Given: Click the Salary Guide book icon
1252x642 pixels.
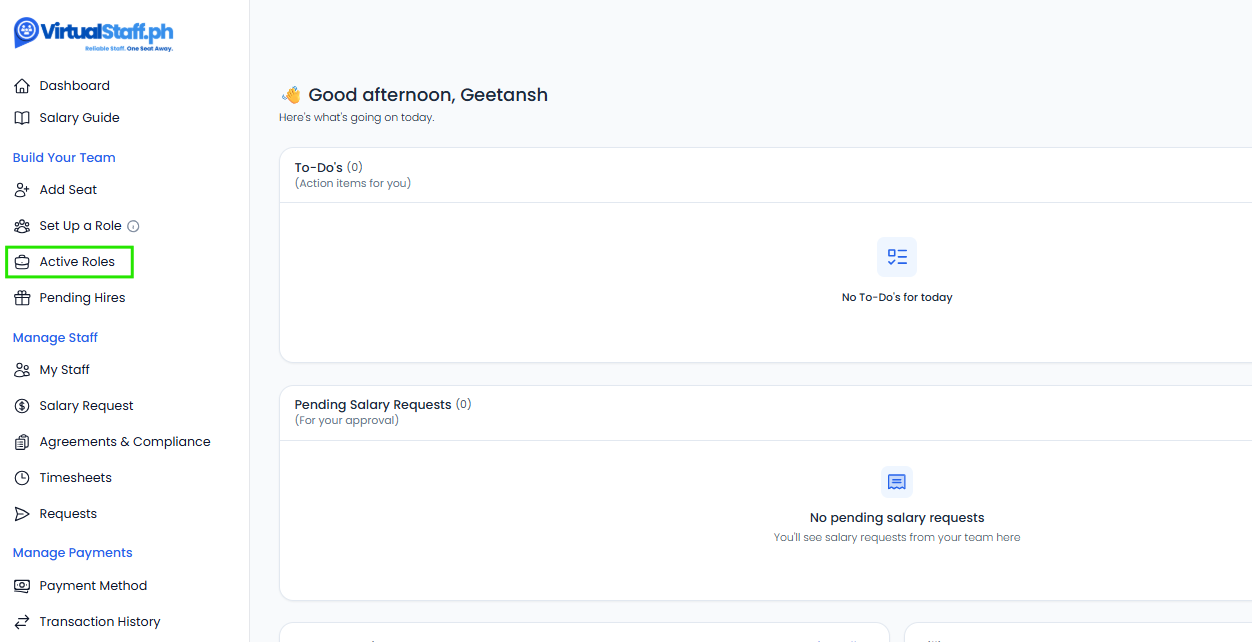Looking at the screenshot, I should tap(22, 118).
